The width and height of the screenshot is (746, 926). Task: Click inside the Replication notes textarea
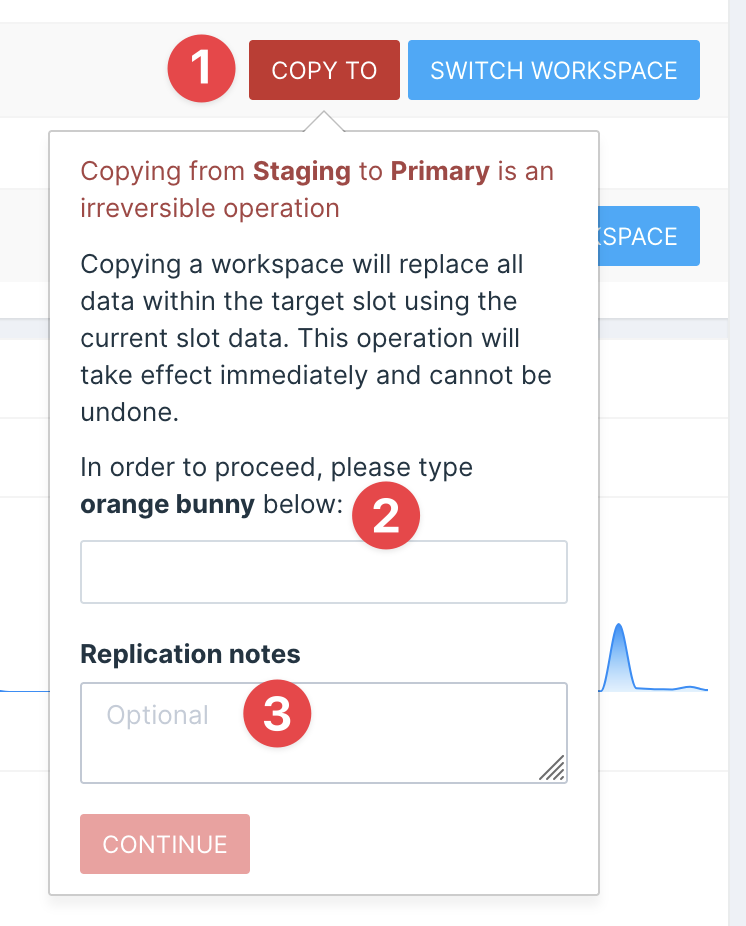tap(324, 733)
